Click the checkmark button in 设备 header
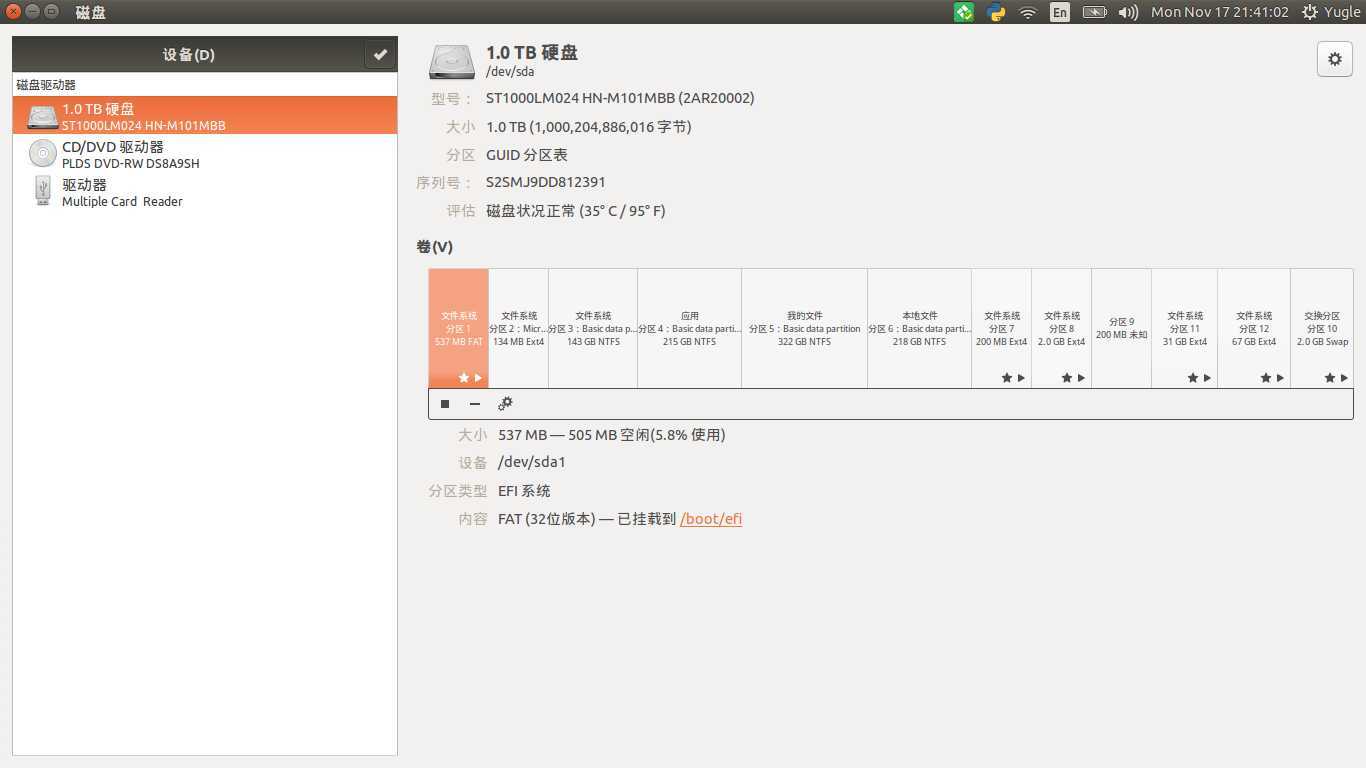The height and width of the screenshot is (768, 1366). (x=380, y=55)
